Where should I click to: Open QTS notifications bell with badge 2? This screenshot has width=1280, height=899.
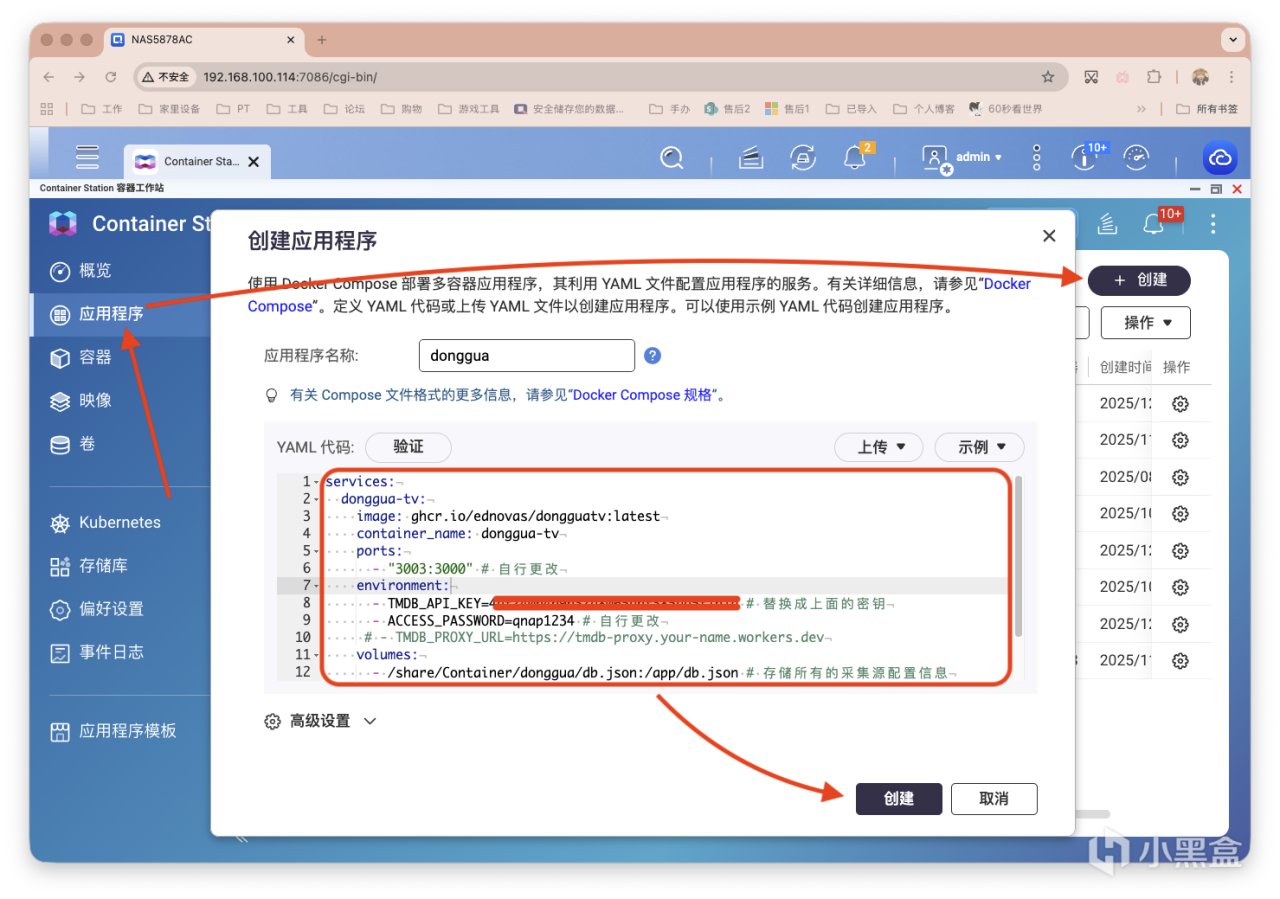tap(856, 156)
